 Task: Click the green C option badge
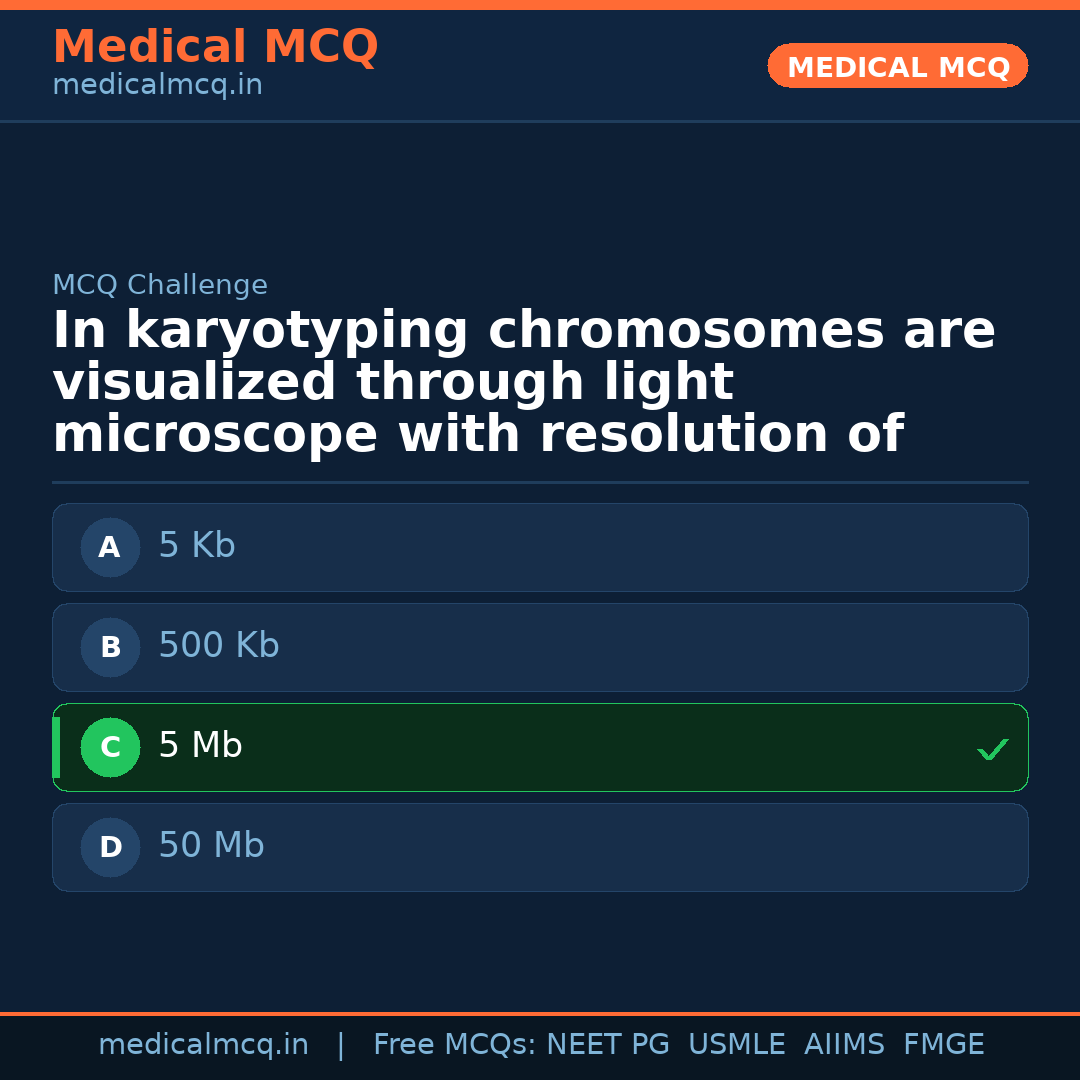[110, 747]
